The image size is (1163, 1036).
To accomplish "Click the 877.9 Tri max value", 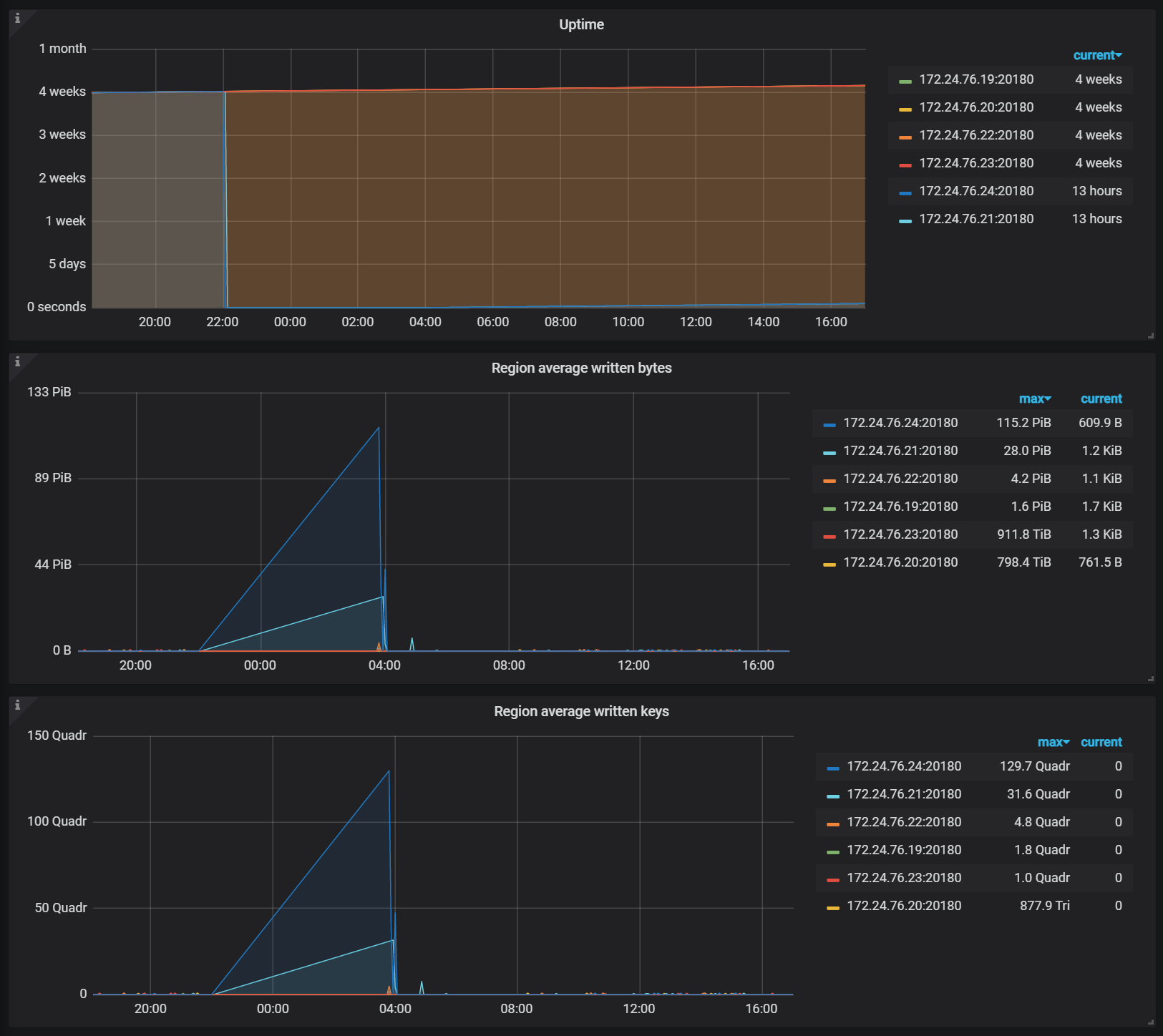I will click(x=1044, y=906).
